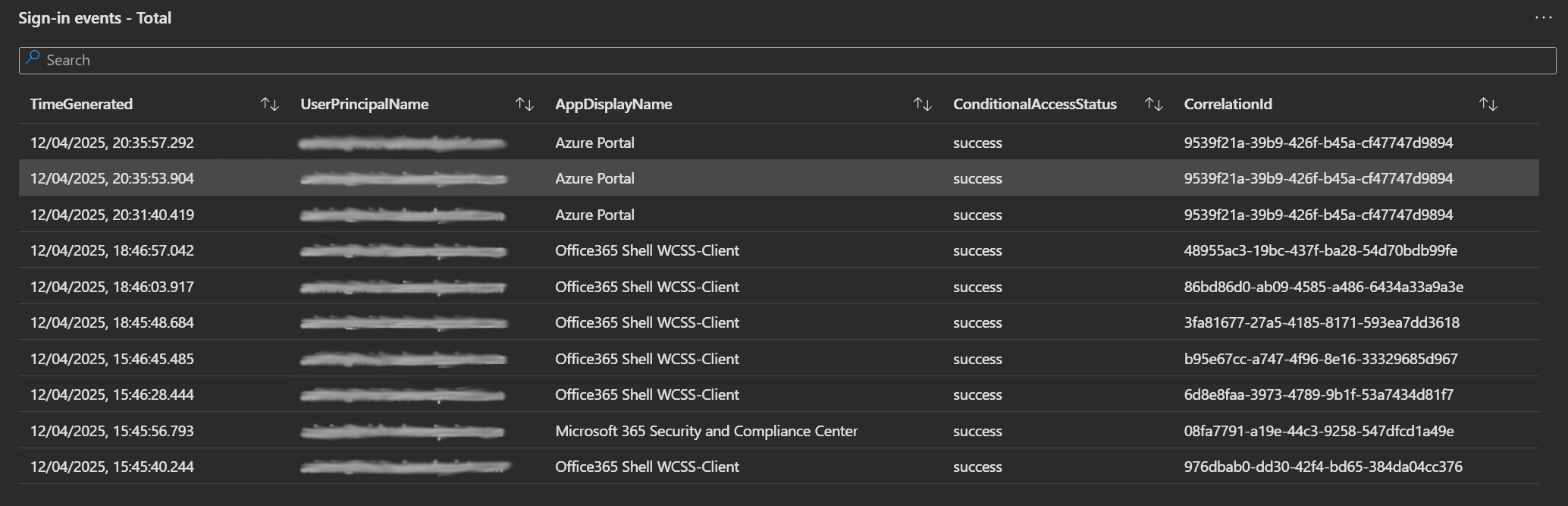The width and height of the screenshot is (1568, 506).
Task: Select the timestamp 12/04/2025, 18:46:57.042
Action: click(x=112, y=250)
